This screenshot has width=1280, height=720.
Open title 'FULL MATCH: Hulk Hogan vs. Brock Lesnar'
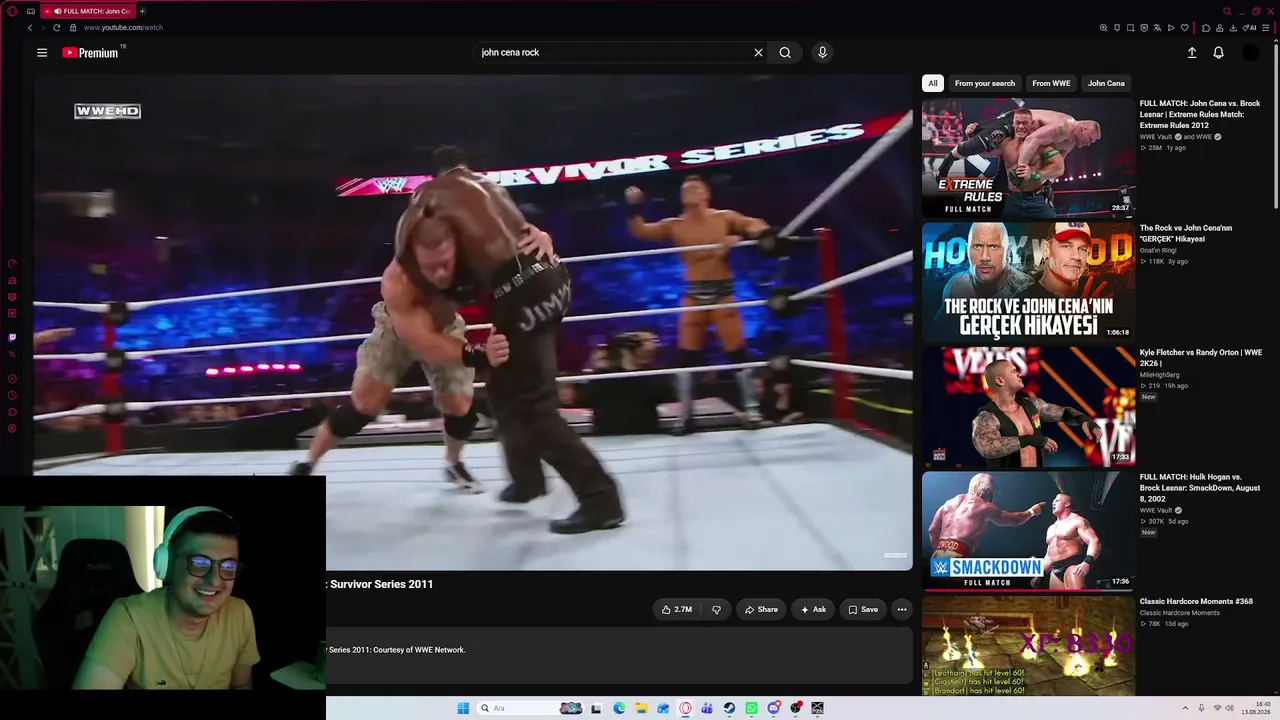click(1200, 488)
